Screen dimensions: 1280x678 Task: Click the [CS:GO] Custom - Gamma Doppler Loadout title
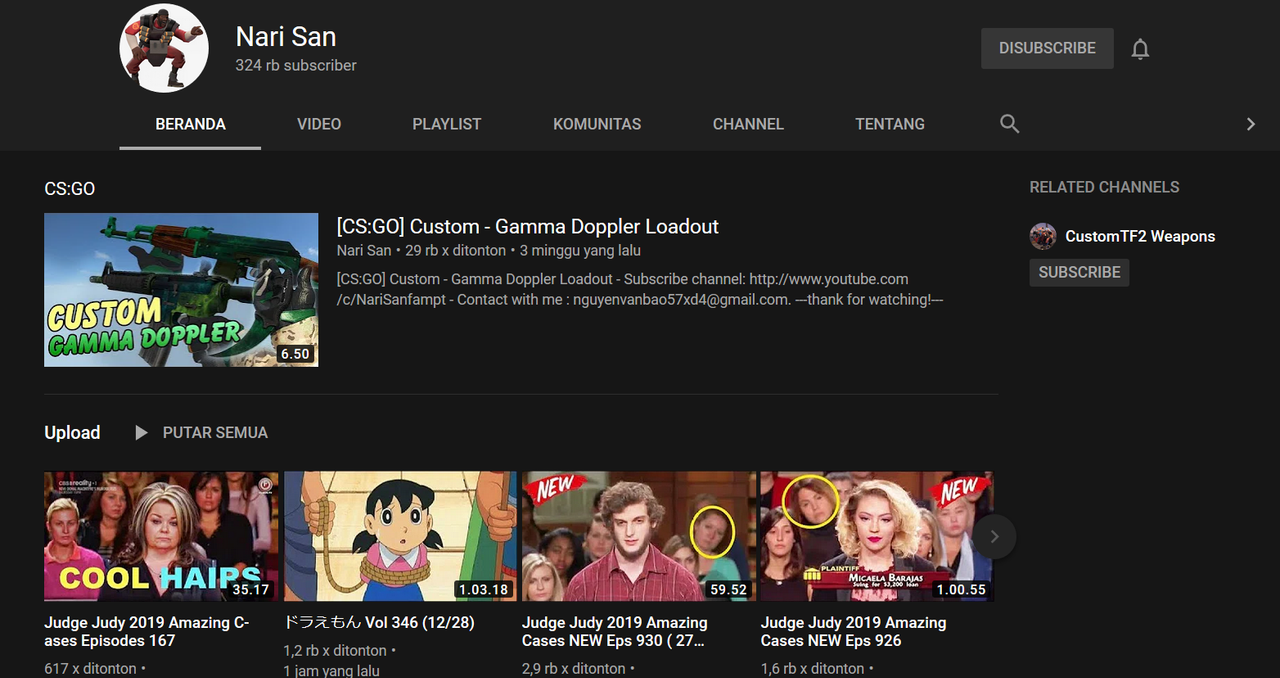[x=528, y=227]
